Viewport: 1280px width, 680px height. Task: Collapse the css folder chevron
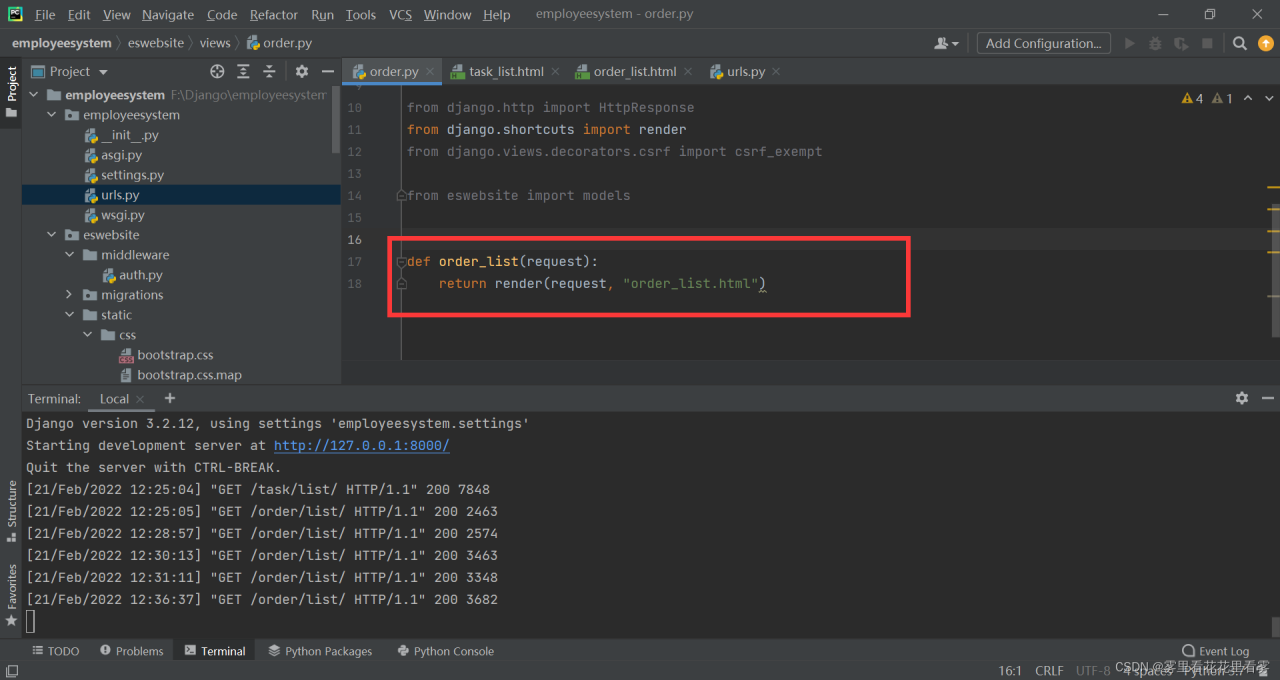pyautogui.click(x=87, y=335)
